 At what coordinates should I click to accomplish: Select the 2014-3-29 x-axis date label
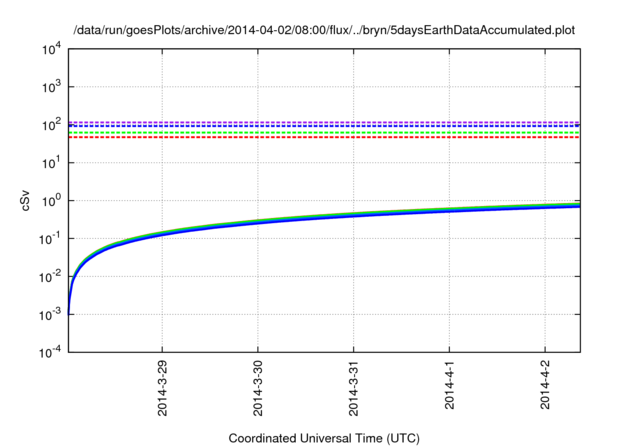[x=162, y=388]
